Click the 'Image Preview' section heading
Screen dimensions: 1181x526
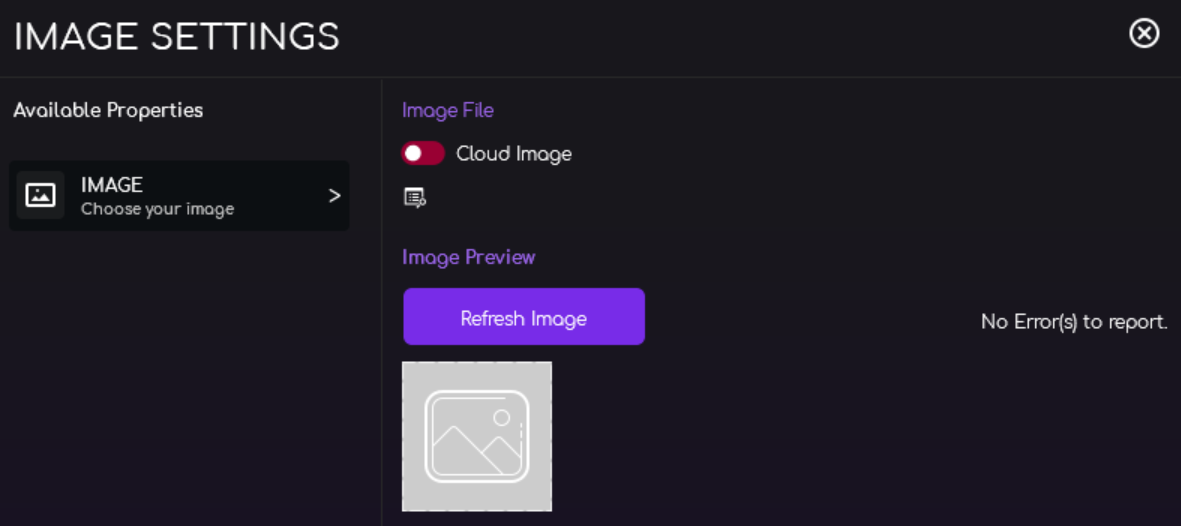(468, 258)
